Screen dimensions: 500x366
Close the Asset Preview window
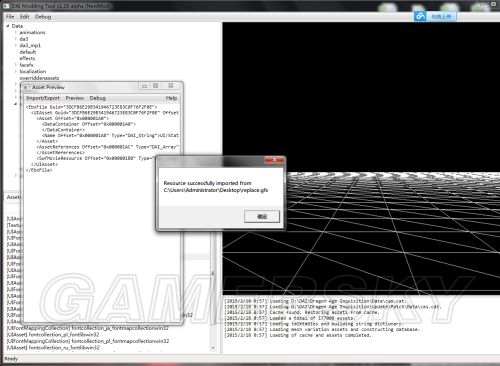171,86
